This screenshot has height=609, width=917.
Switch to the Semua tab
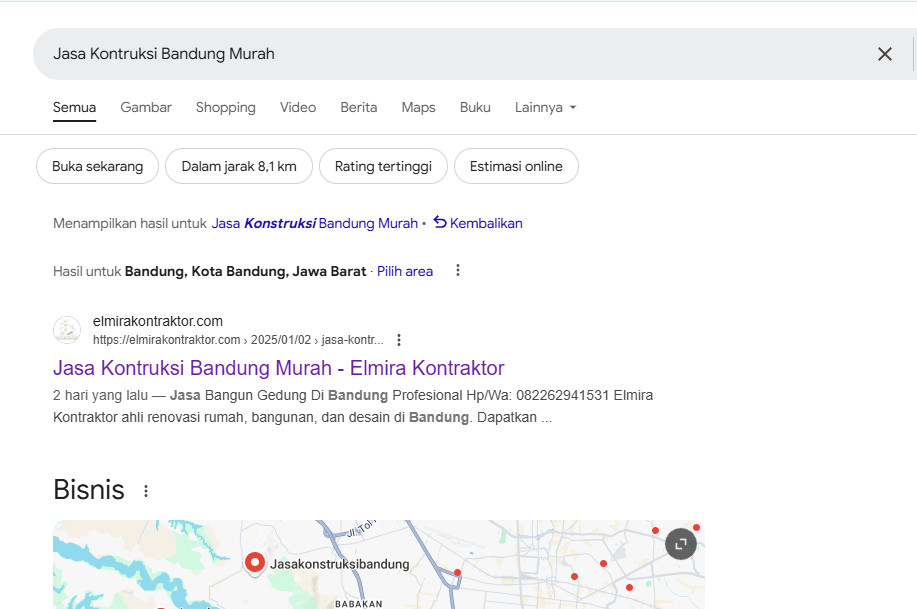pos(74,108)
